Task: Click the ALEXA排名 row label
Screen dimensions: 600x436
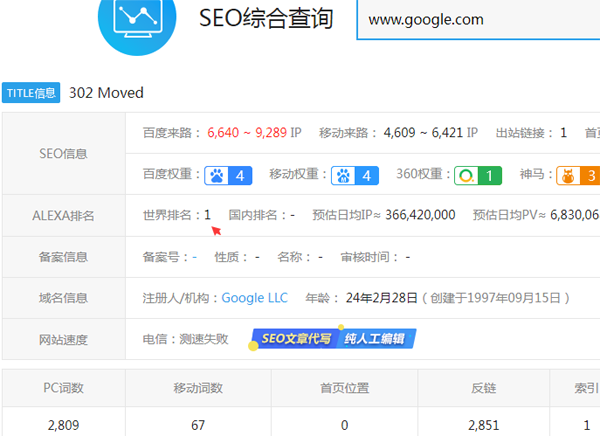Action: tap(63, 216)
